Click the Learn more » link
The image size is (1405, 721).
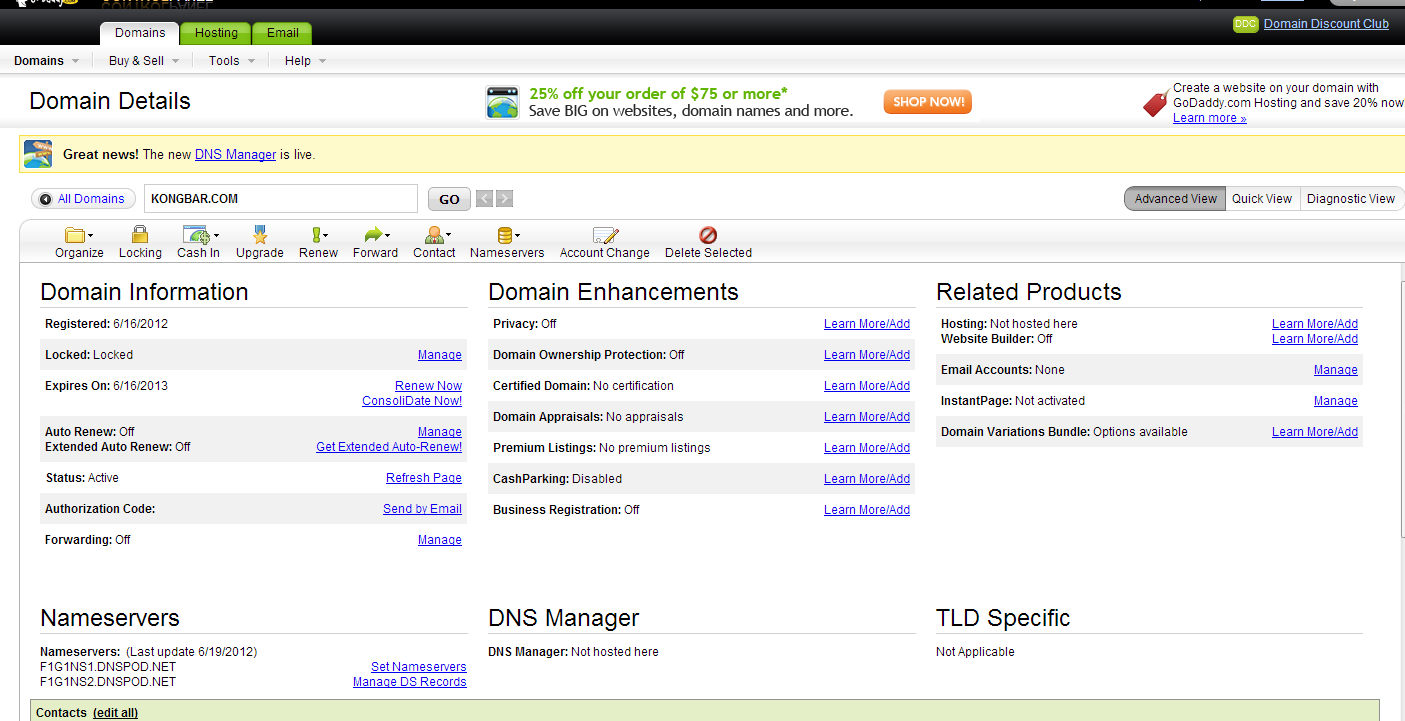click(1210, 118)
